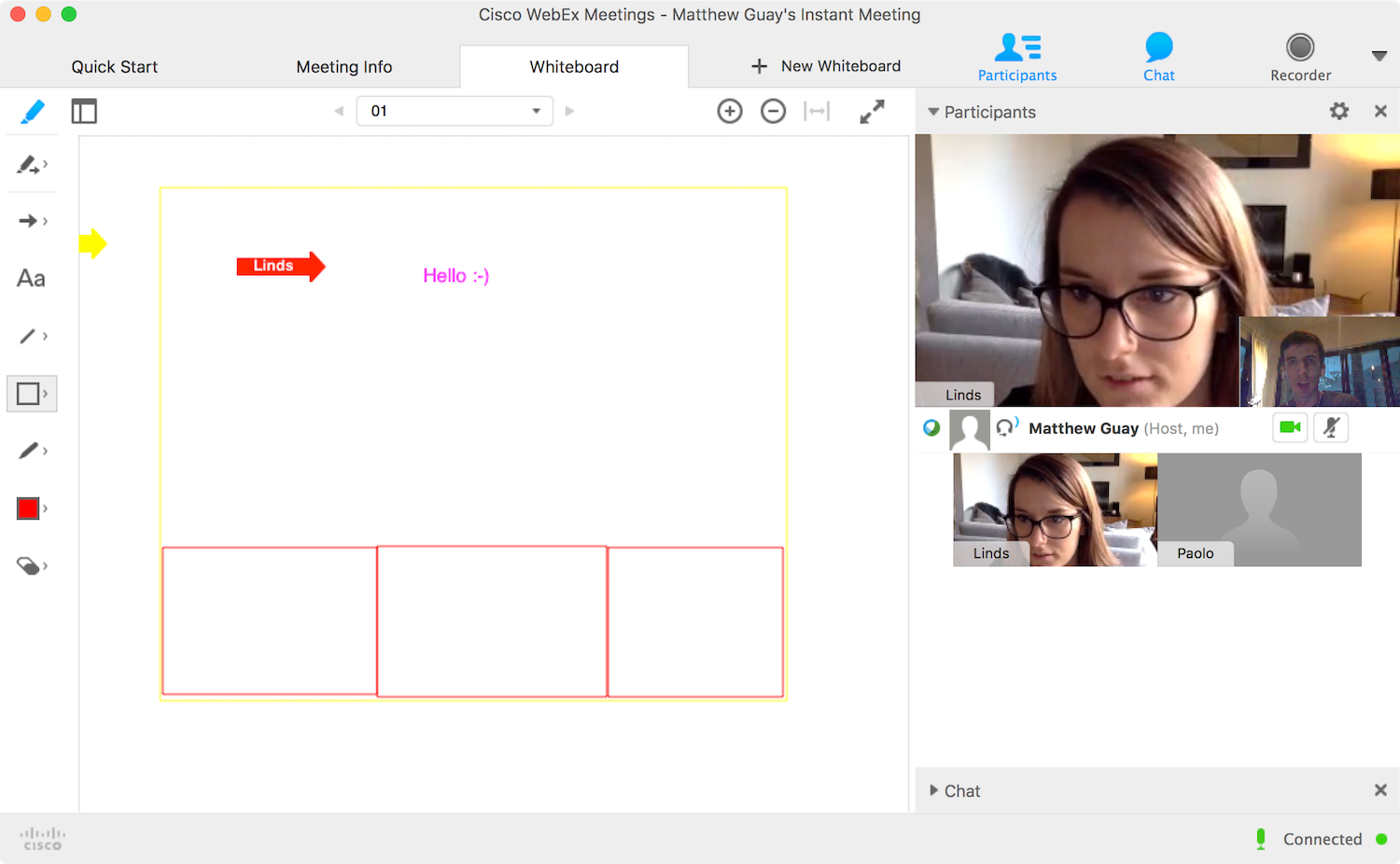Select the blue annotation pen icon
This screenshot has width=1400, height=864.
click(x=32, y=112)
